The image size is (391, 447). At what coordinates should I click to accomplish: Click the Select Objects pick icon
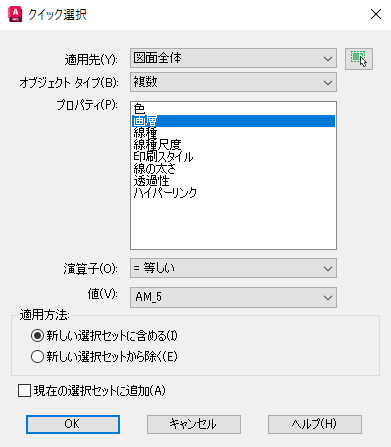359,59
